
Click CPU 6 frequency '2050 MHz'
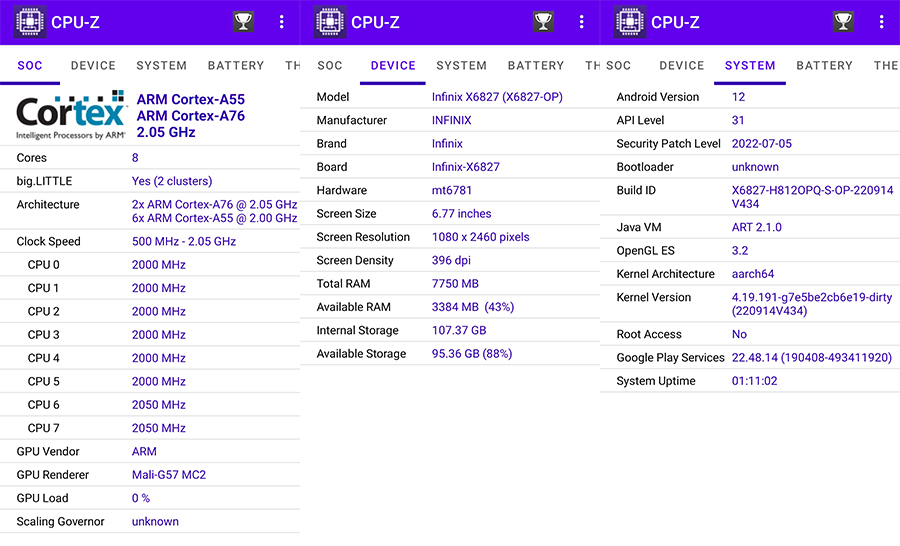coord(158,405)
